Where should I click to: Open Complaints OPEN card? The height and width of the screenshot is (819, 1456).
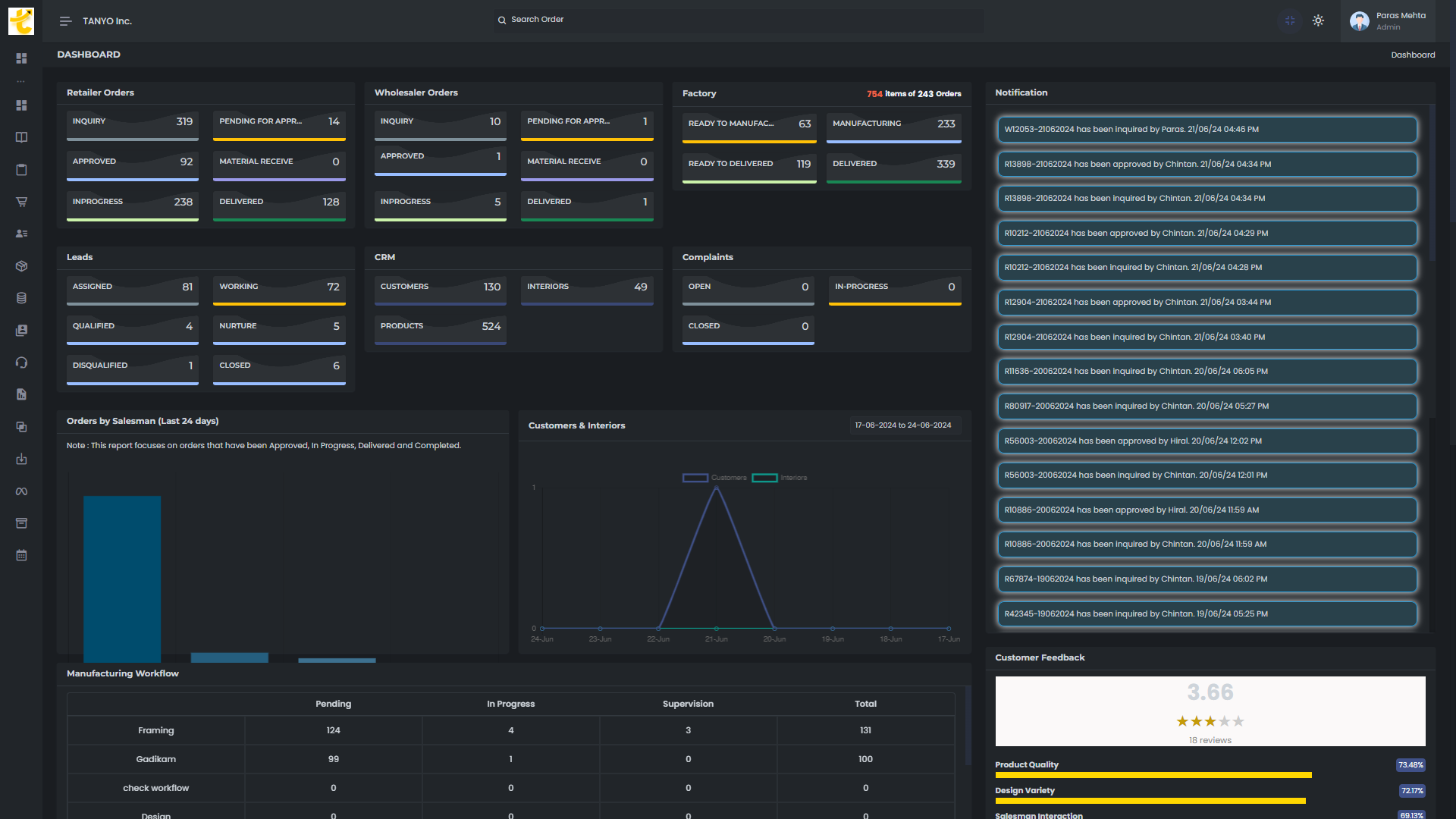click(748, 290)
